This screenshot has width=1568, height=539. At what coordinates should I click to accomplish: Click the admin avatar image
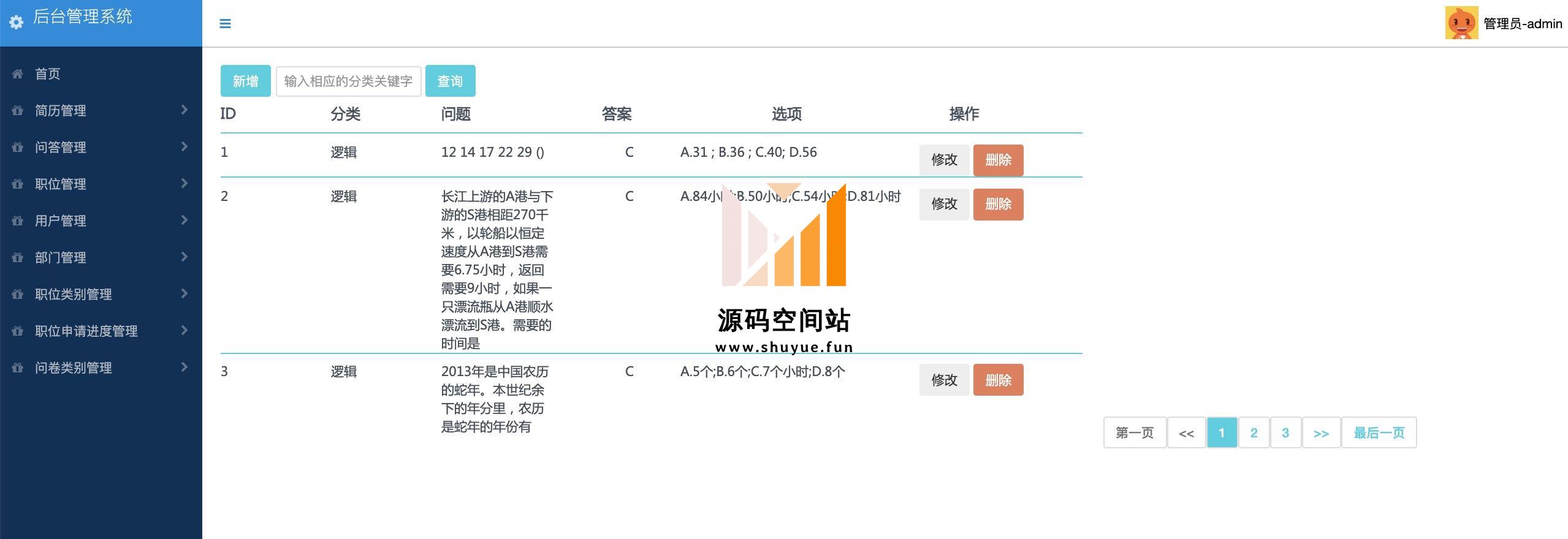pos(1461,23)
